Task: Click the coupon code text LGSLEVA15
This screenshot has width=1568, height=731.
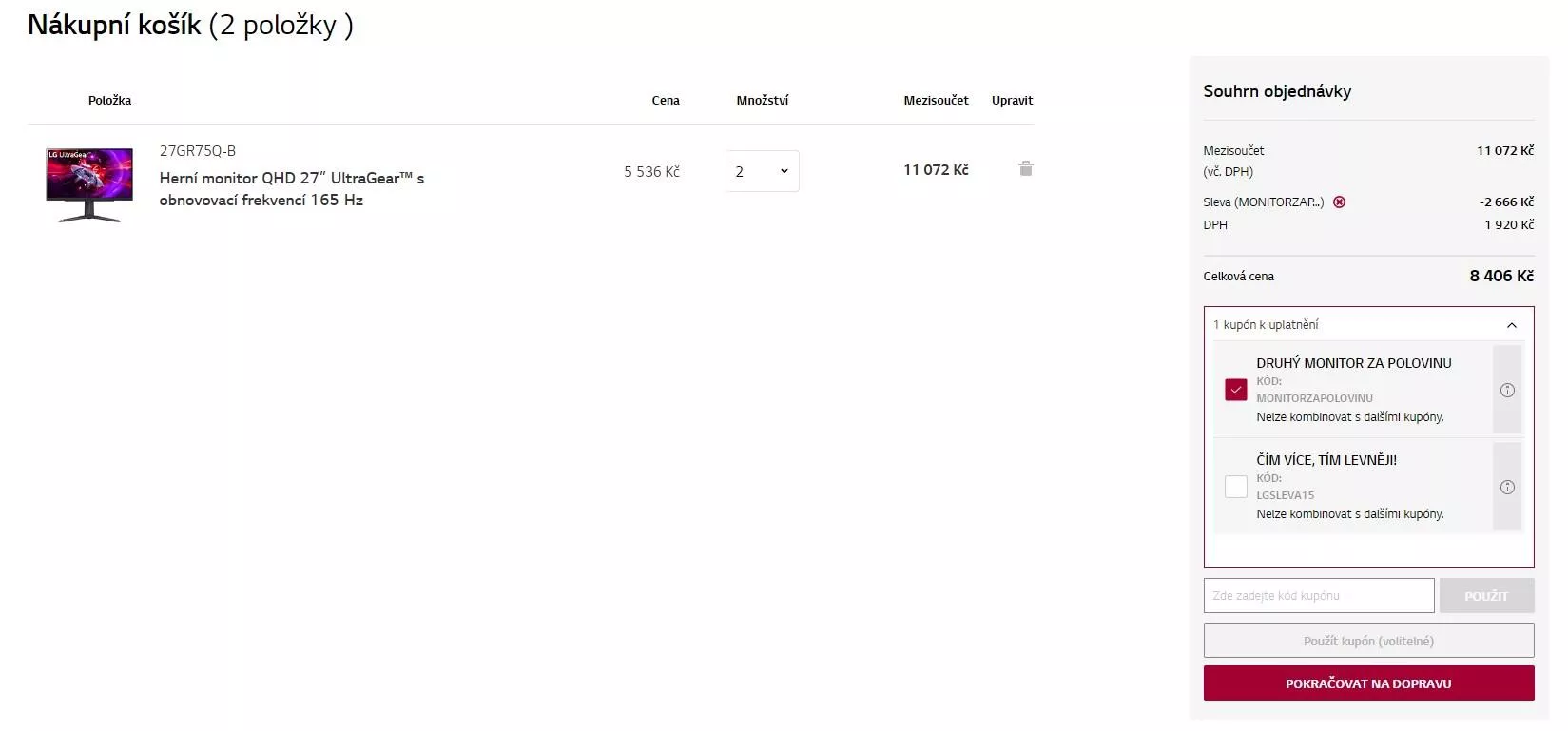Action: [x=1285, y=495]
